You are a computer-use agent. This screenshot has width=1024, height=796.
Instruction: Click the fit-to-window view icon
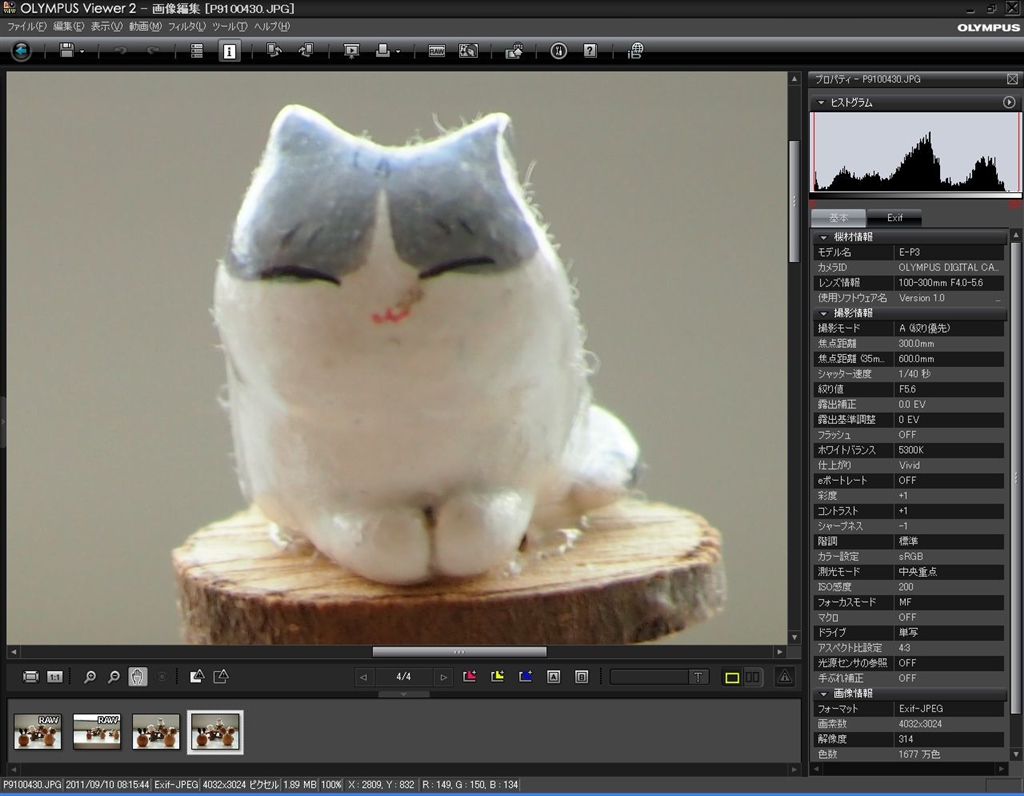(x=31, y=677)
